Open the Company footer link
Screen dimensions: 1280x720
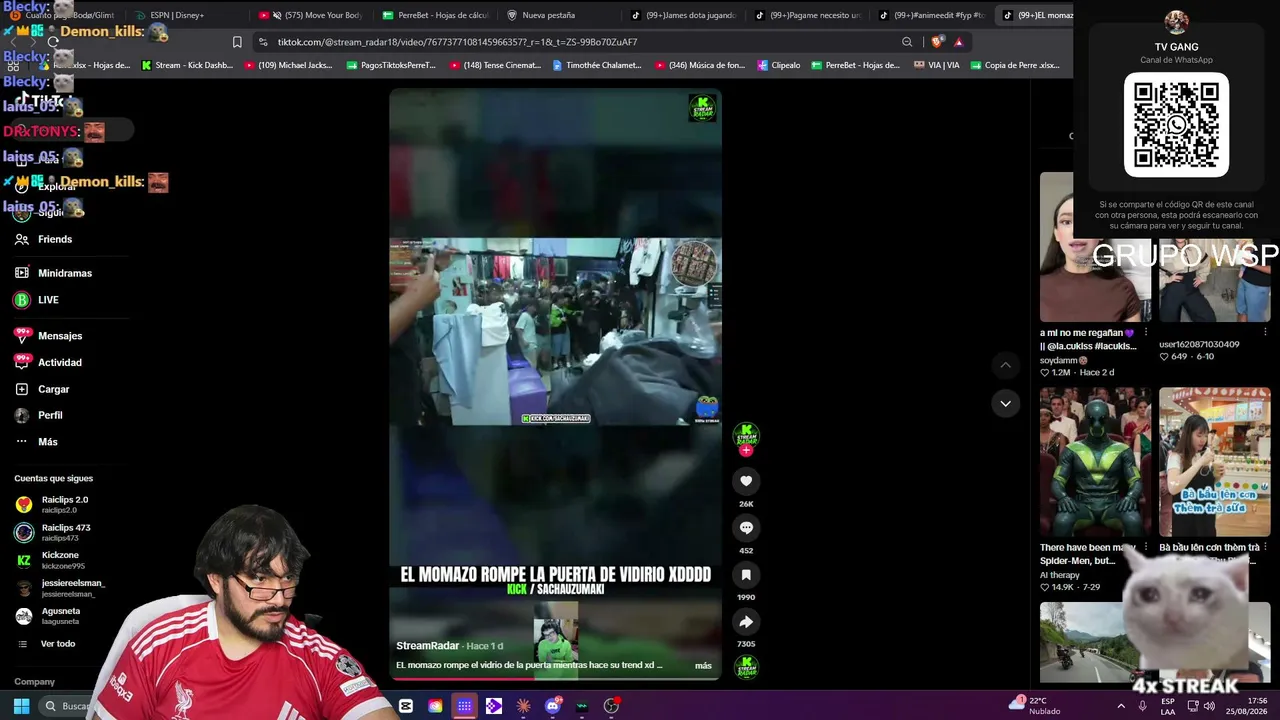tap(35, 682)
